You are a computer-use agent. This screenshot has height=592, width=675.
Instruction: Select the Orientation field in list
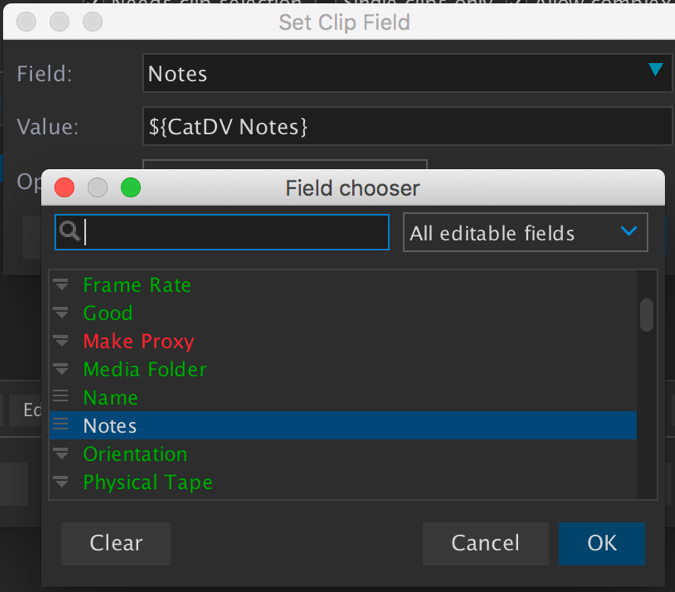pyautogui.click(x=135, y=454)
